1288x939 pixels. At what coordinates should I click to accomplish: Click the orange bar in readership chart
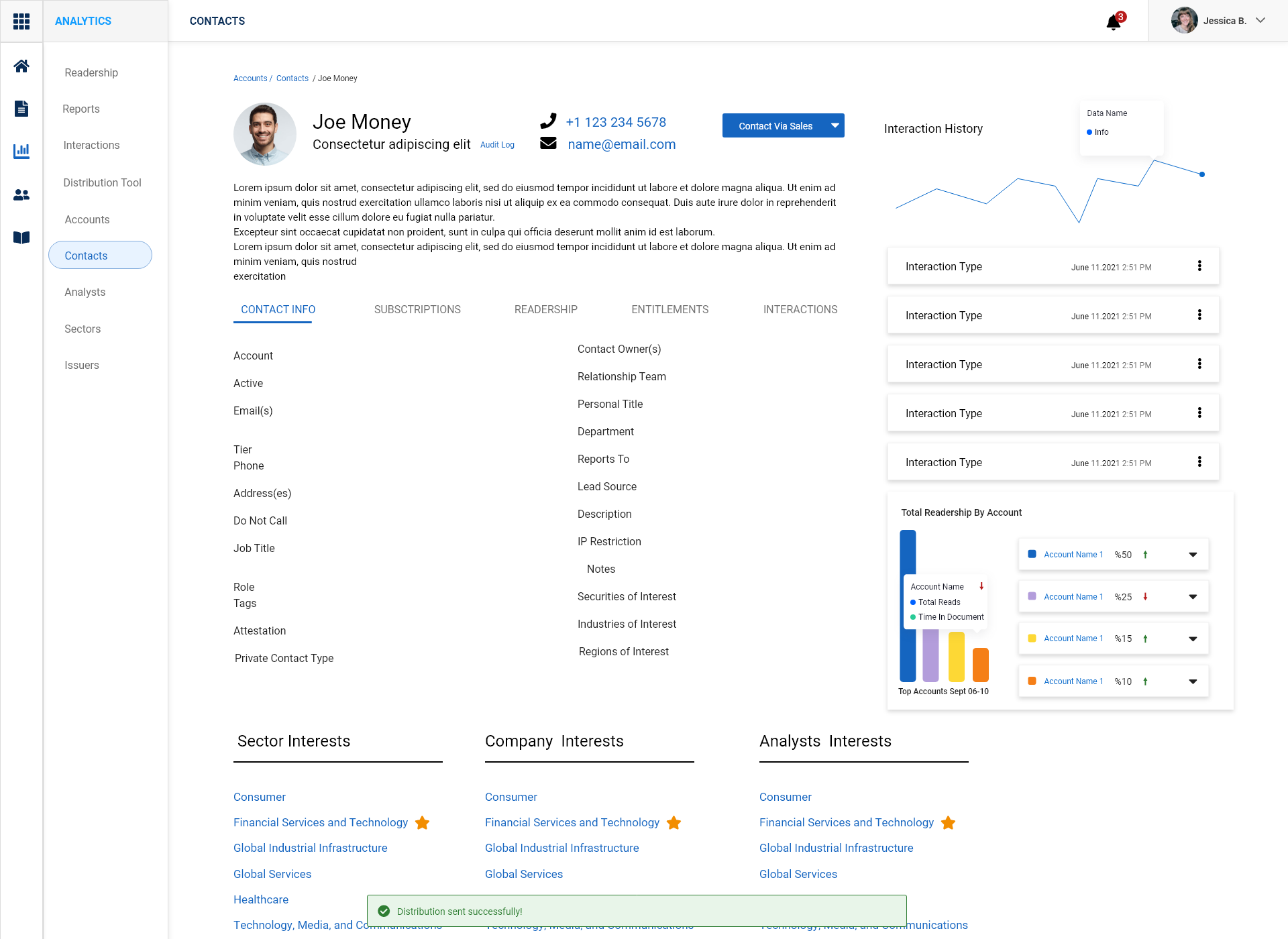(980, 665)
